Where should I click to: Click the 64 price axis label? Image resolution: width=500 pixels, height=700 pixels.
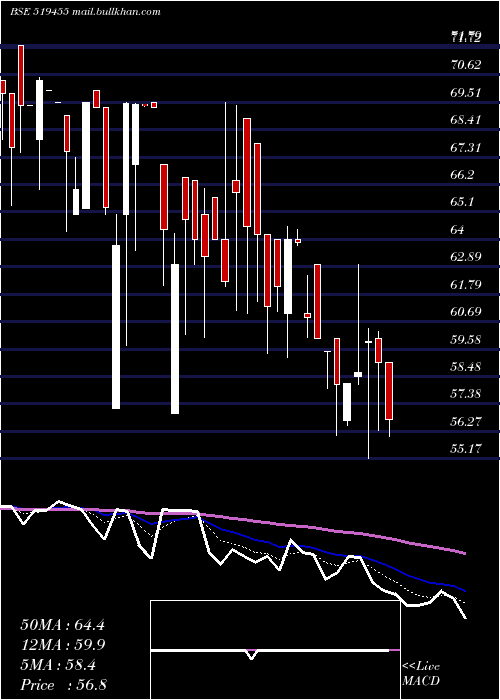(x=458, y=230)
